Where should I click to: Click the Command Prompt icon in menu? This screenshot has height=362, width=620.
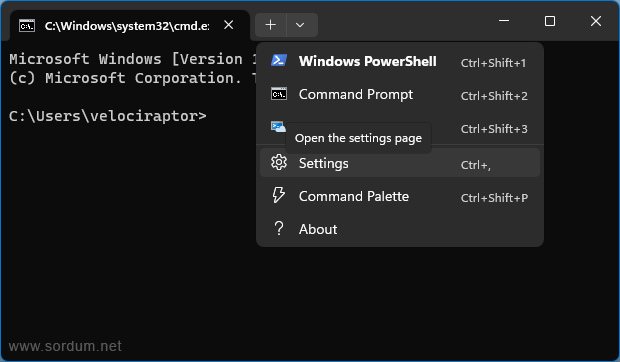click(x=279, y=94)
